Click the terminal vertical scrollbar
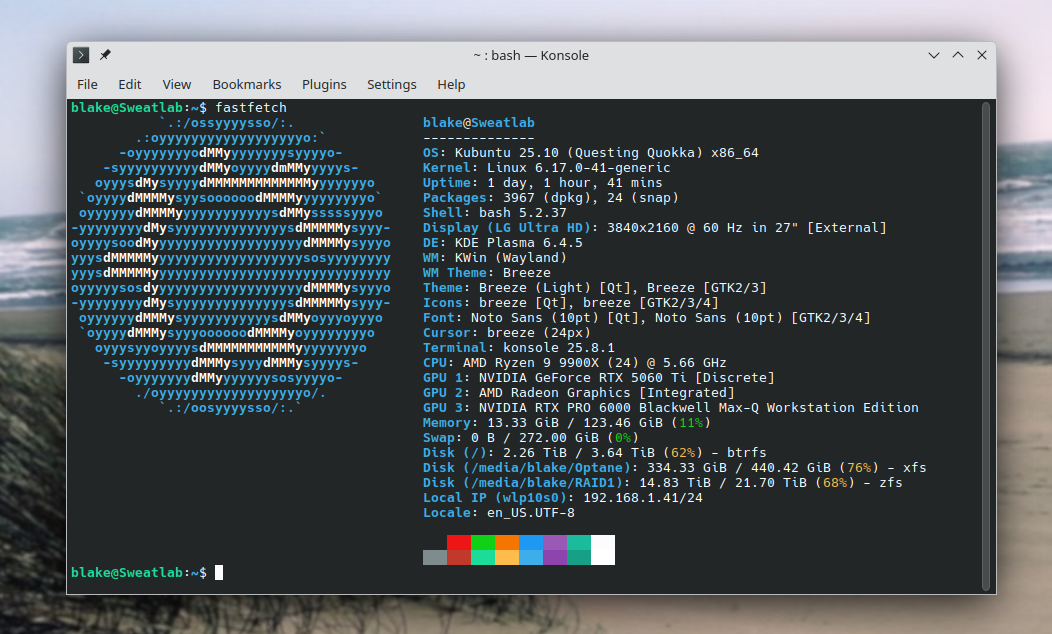Image resolution: width=1052 pixels, height=634 pixels. 986,346
